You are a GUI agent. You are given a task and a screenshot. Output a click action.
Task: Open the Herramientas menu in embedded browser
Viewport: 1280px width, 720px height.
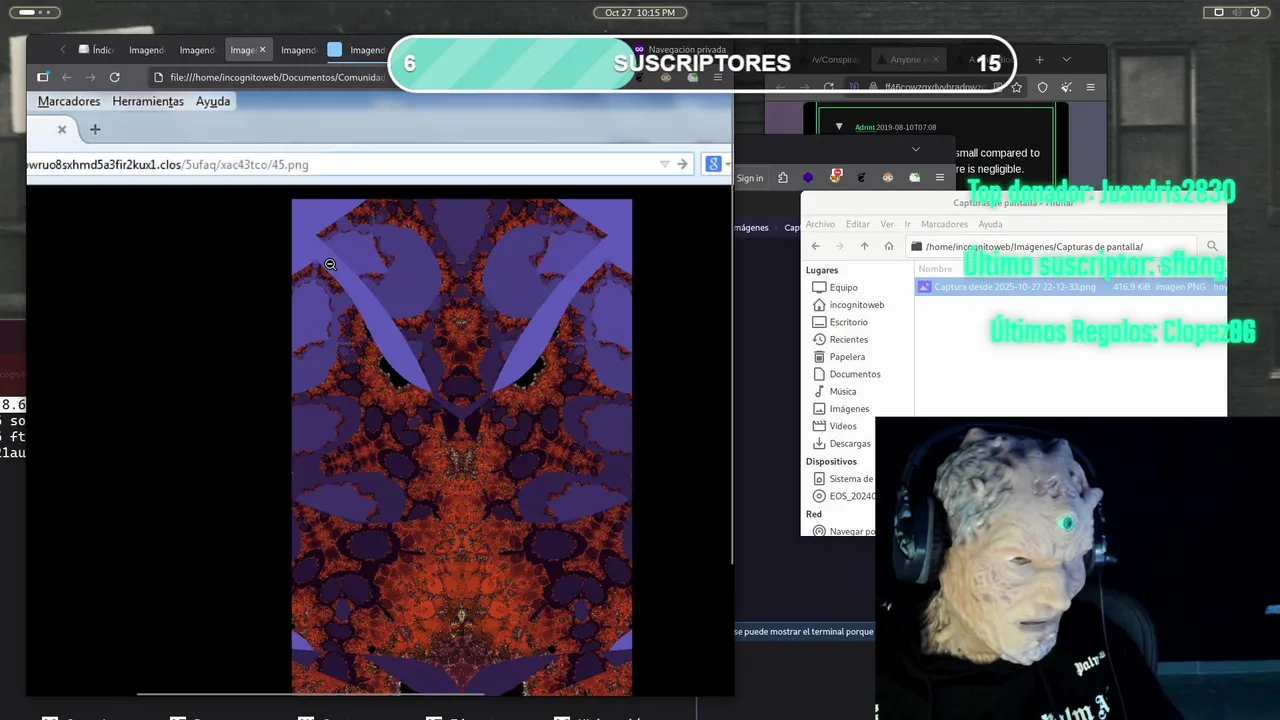coord(148,101)
